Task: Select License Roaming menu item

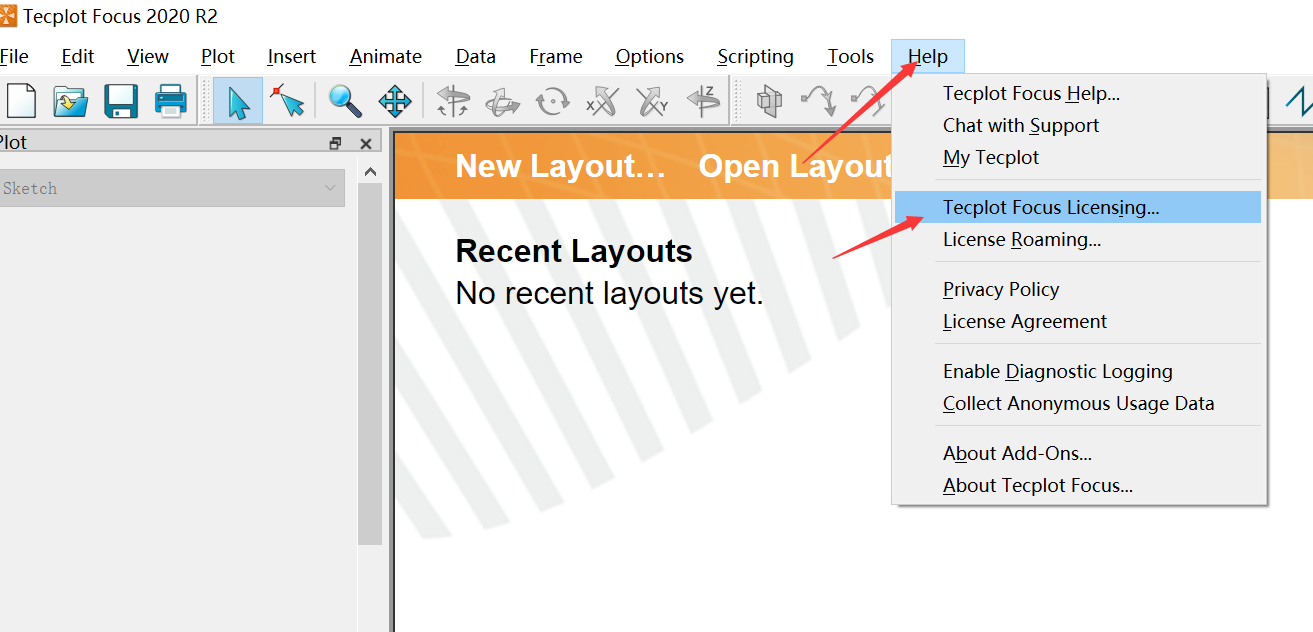Action: pos(1078,240)
